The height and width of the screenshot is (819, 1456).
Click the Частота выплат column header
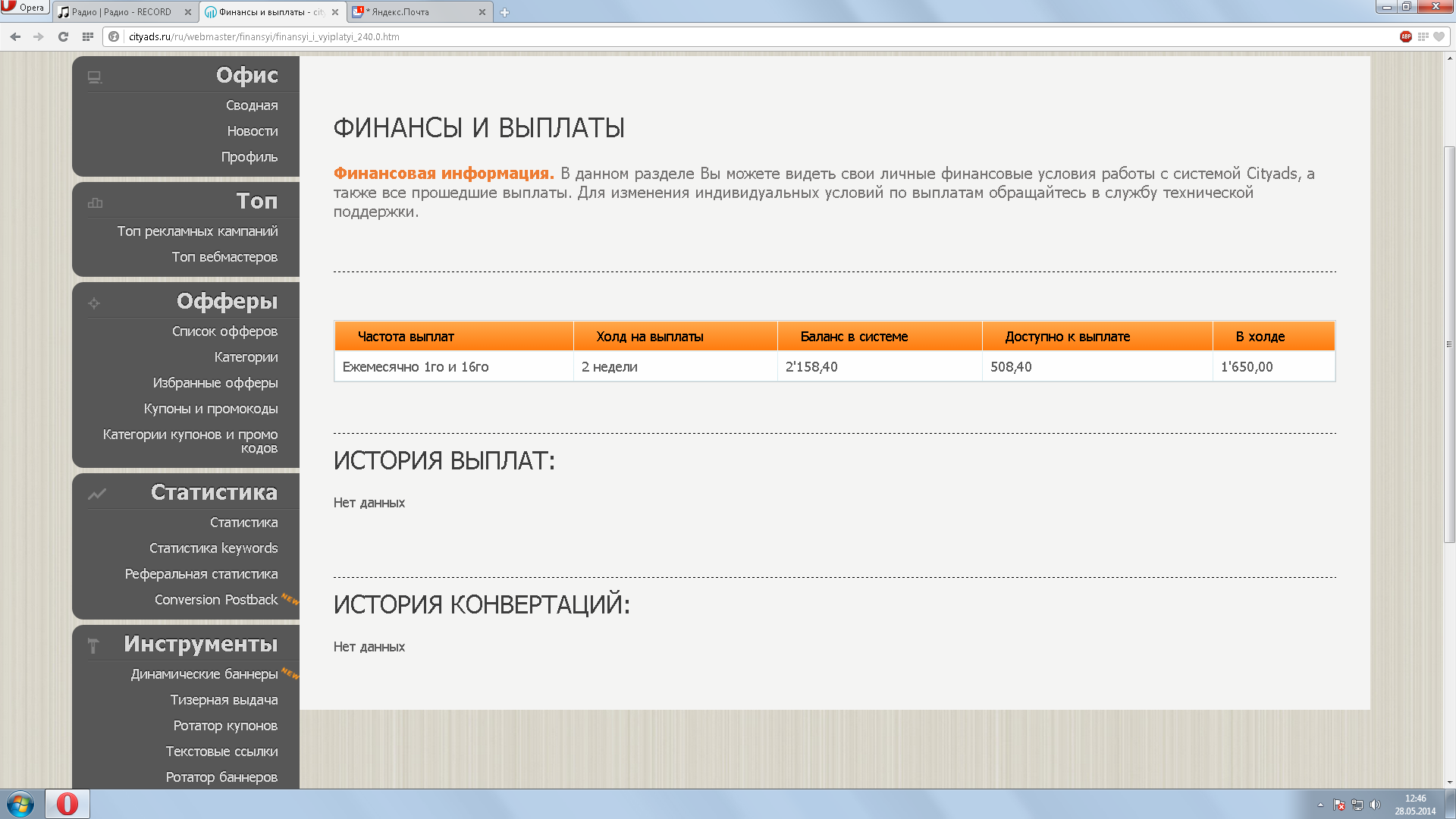point(453,336)
